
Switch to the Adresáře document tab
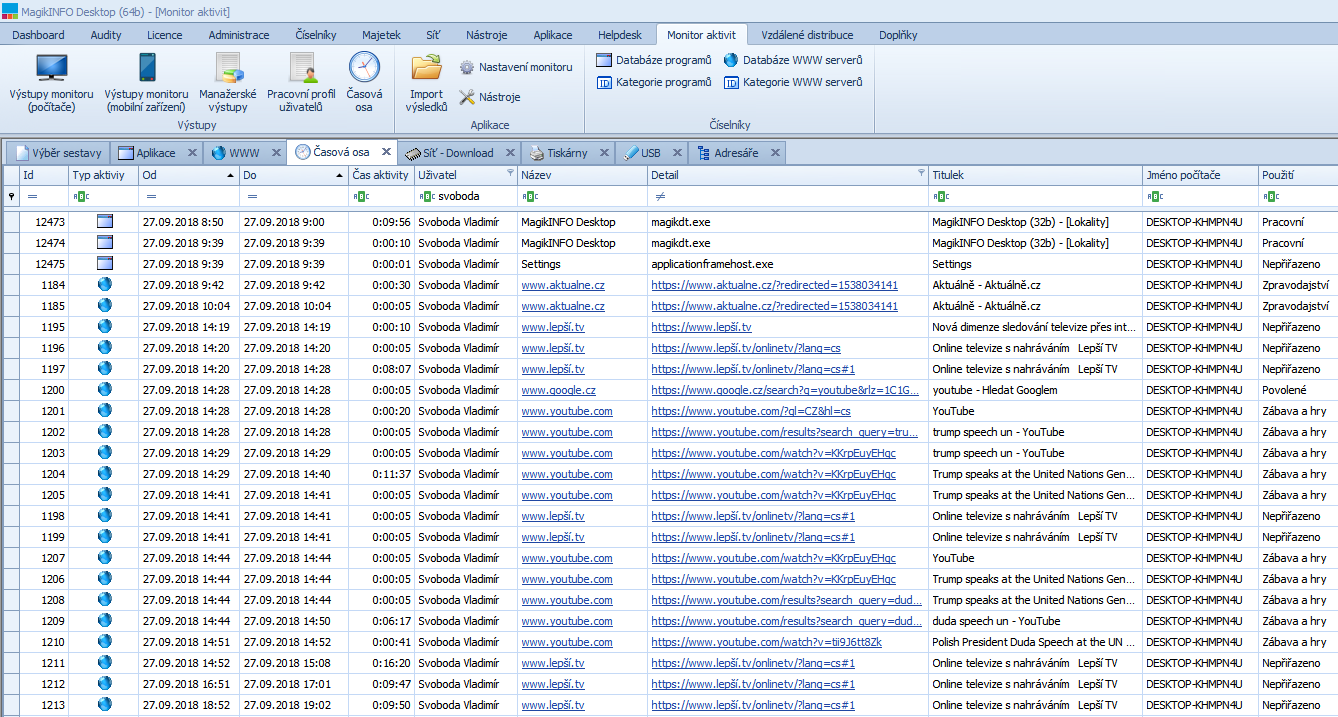(737, 153)
